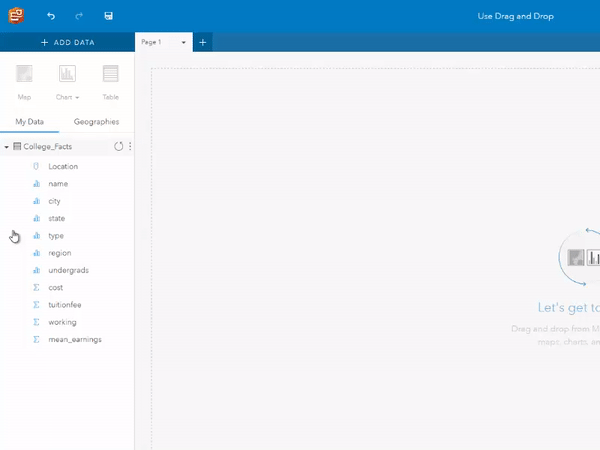600x450 pixels.
Task: Select the undergrads field
Action: [x=68, y=271]
